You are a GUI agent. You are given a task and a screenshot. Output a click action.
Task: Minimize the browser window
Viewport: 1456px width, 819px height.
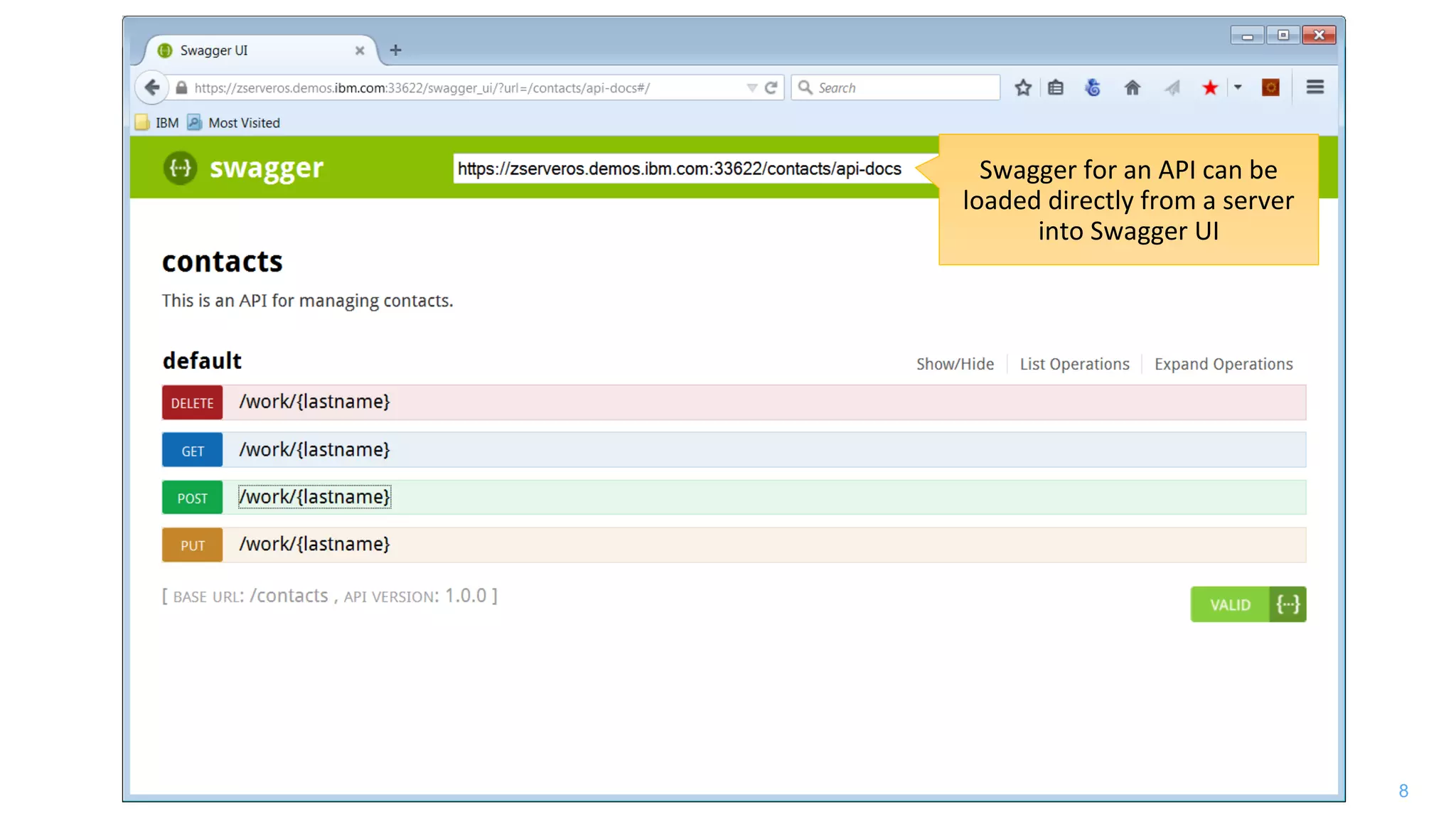coord(1247,36)
